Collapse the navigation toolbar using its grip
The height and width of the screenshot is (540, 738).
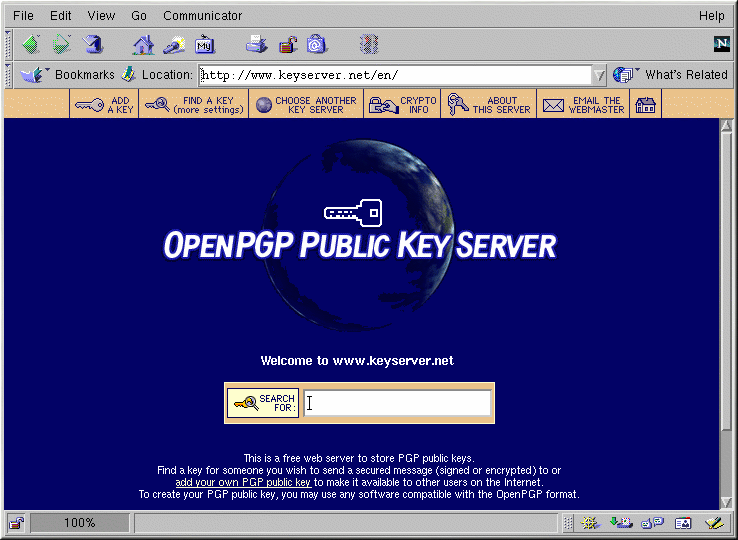pyautogui.click(x=8, y=44)
